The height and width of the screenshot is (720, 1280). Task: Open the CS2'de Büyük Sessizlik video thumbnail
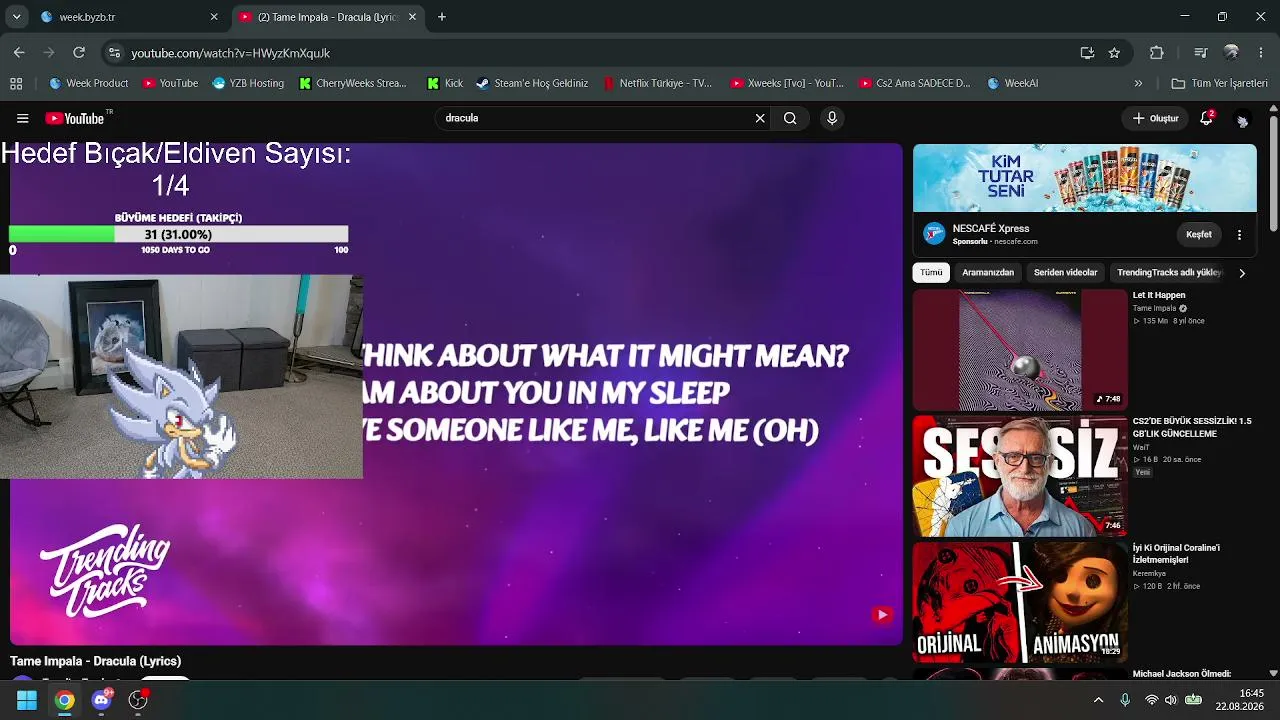point(1020,477)
